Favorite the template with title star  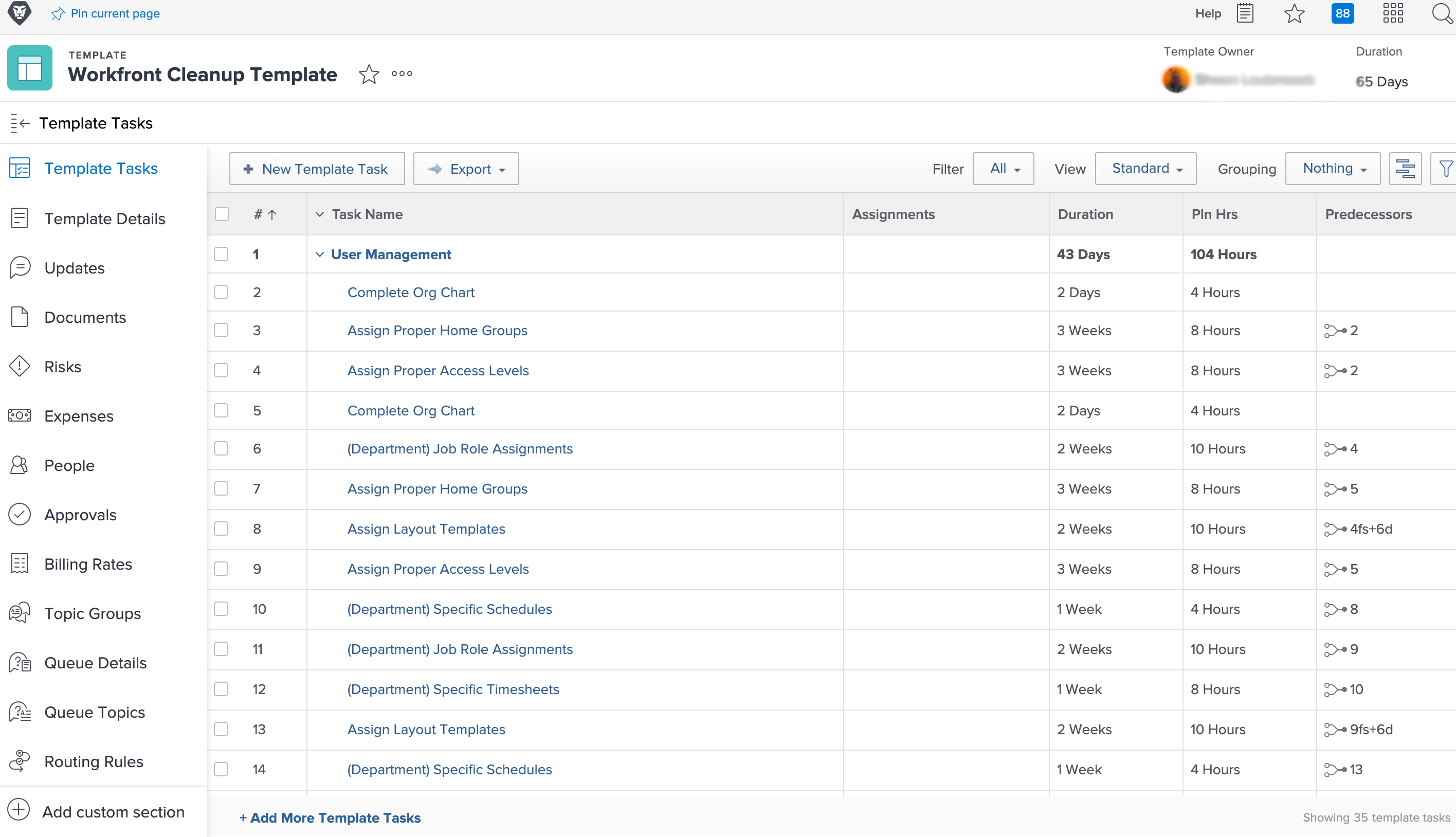tap(369, 74)
